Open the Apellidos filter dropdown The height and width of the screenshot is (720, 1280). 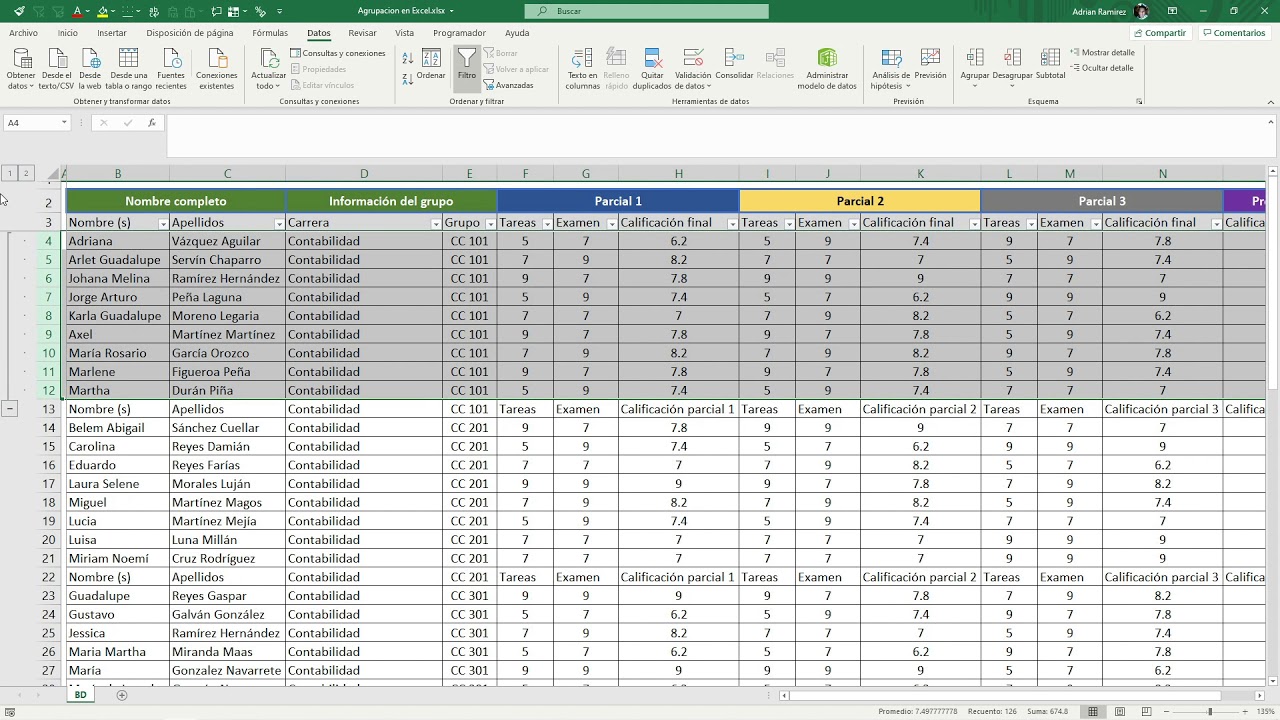(x=279, y=224)
